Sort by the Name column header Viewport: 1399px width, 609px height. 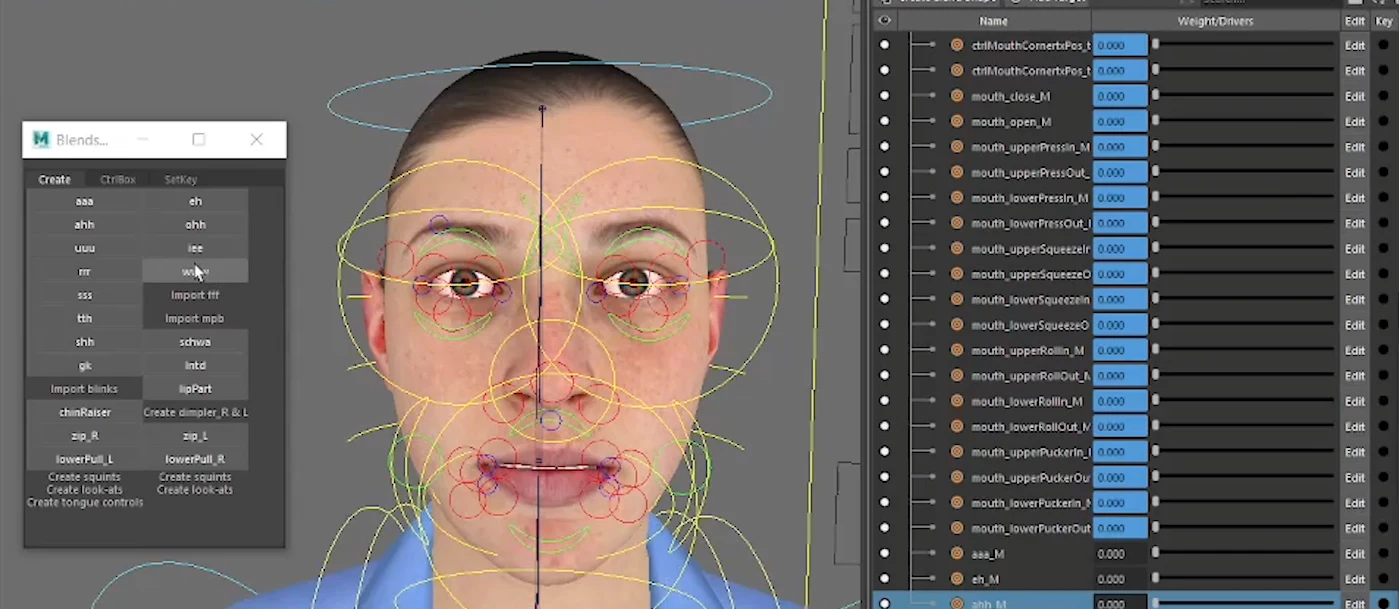pos(993,21)
